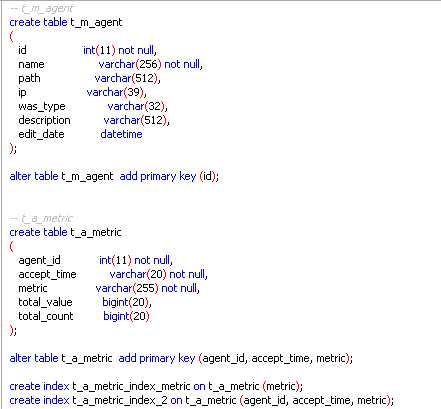Click the 'path' column name
Image resolution: width=441 pixels, height=409 pixels.
[x=29, y=78]
